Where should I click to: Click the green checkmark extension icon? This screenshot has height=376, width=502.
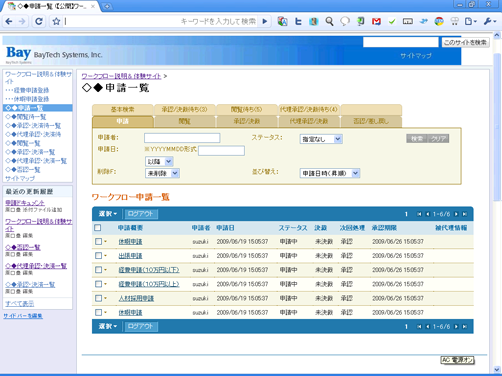(x=392, y=22)
